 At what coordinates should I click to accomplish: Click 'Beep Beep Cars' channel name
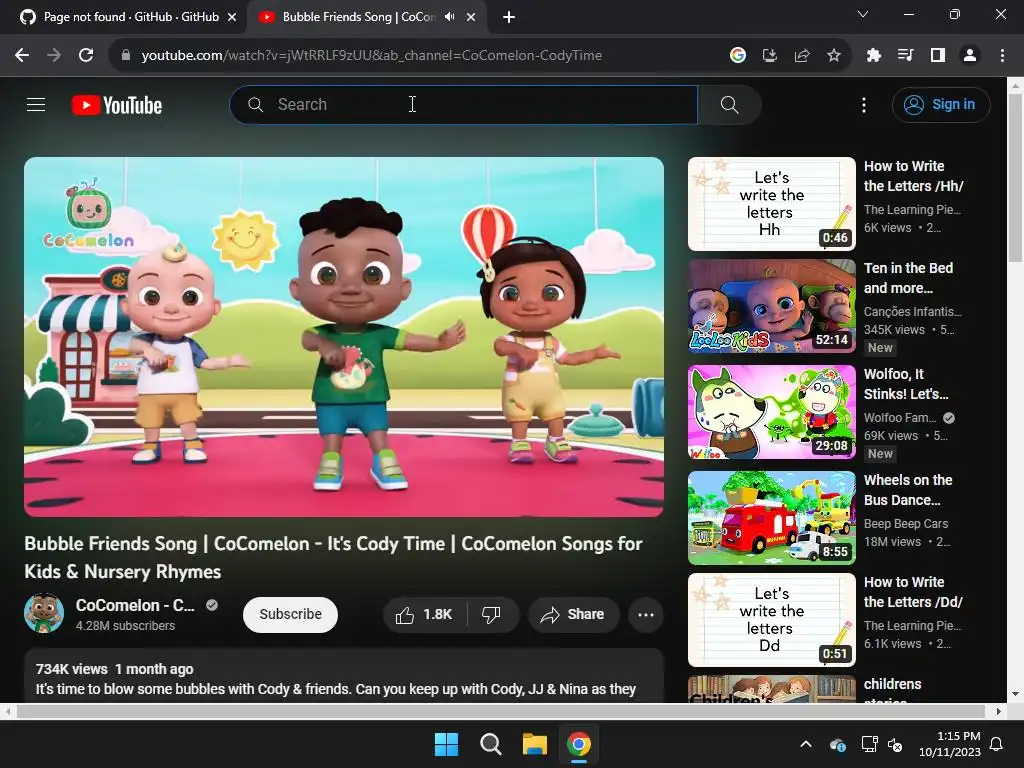(x=906, y=524)
